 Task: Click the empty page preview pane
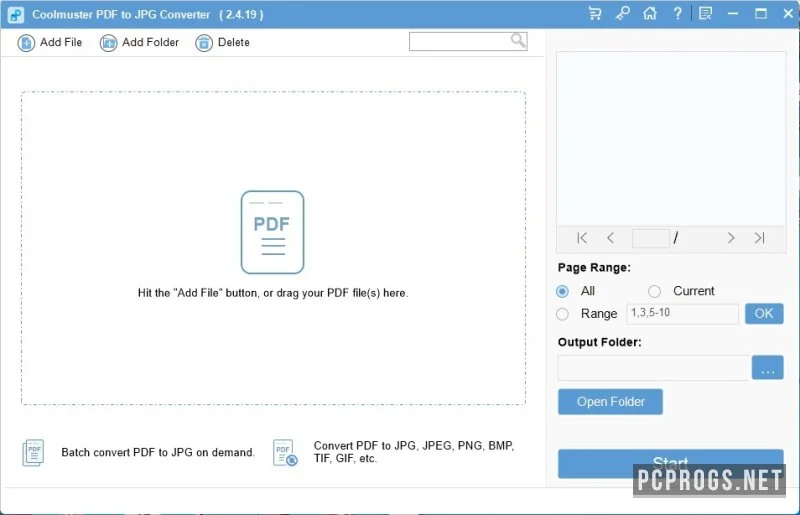pyautogui.click(x=671, y=138)
